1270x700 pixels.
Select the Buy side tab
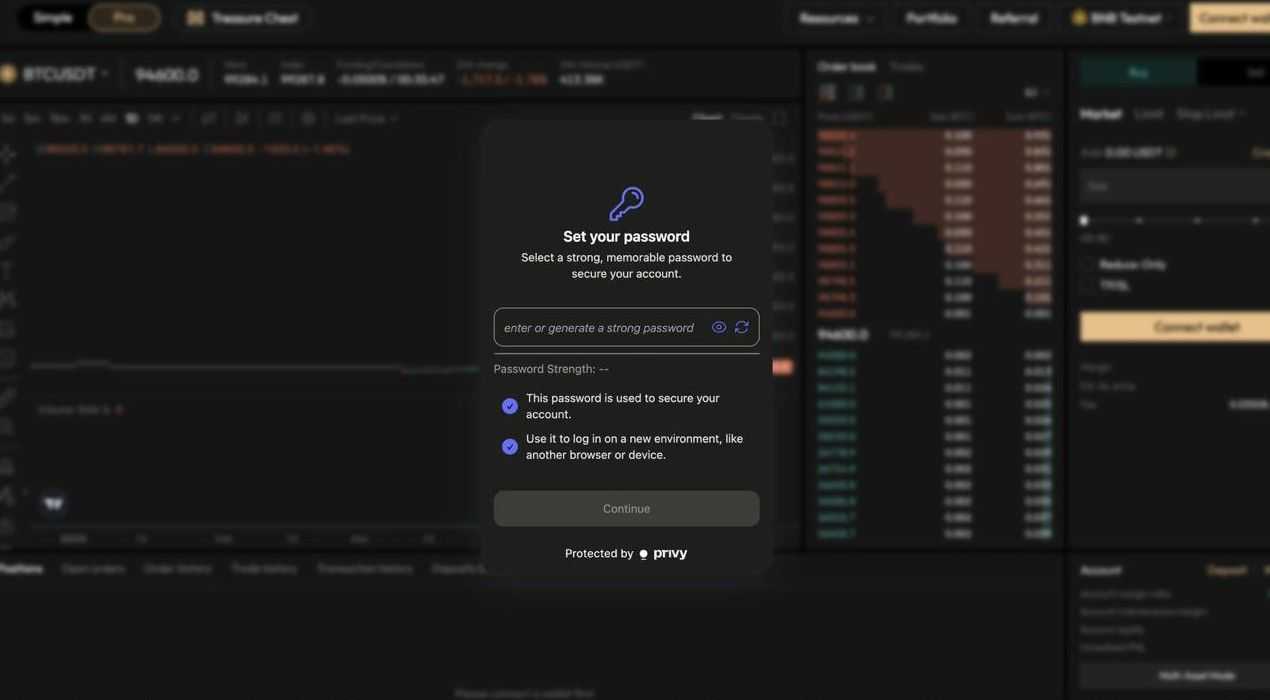click(x=1138, y=72)
